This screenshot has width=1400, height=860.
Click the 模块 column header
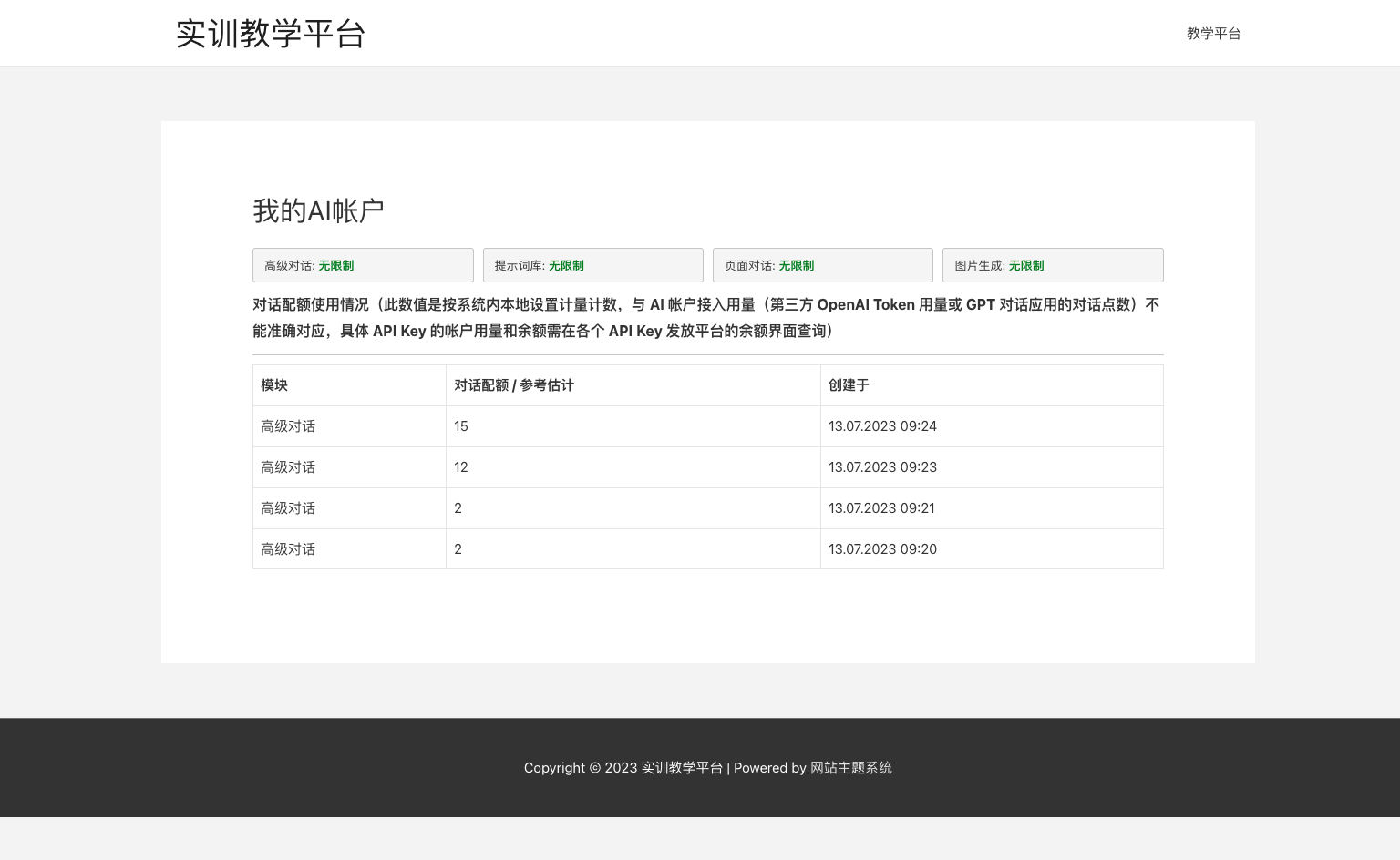tap(274, 385)
